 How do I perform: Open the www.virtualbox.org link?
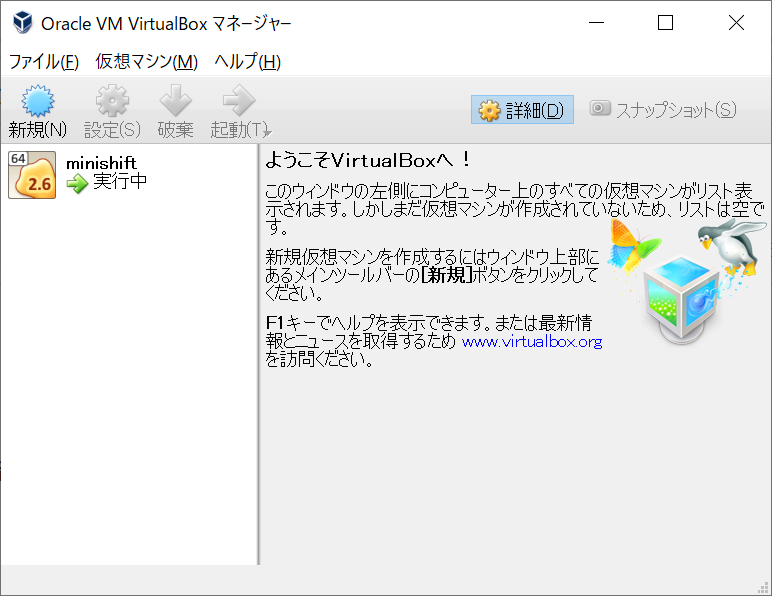532,342
